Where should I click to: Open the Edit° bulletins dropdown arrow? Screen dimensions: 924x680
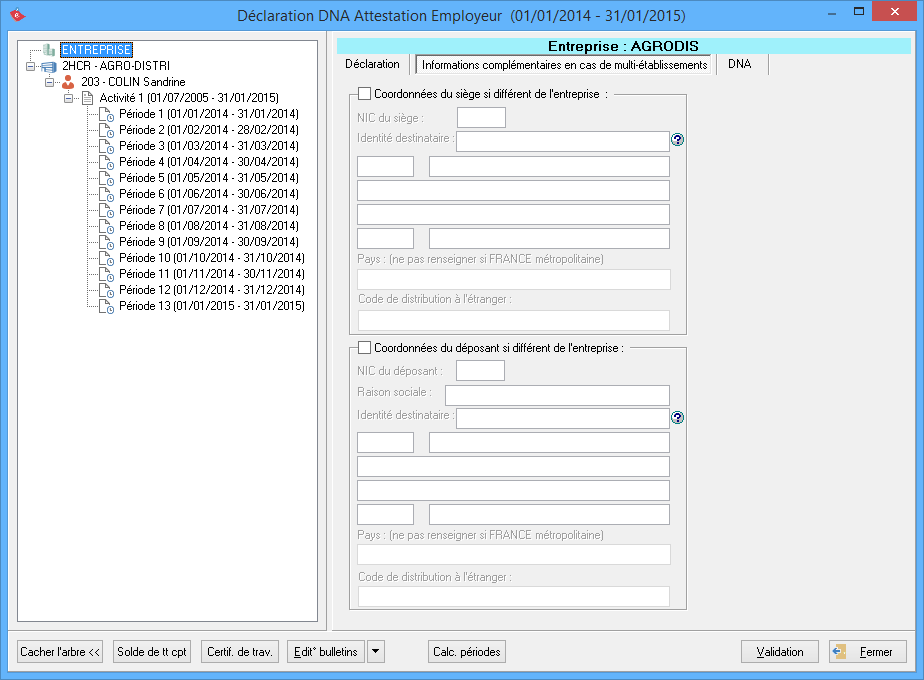[375, 652]
